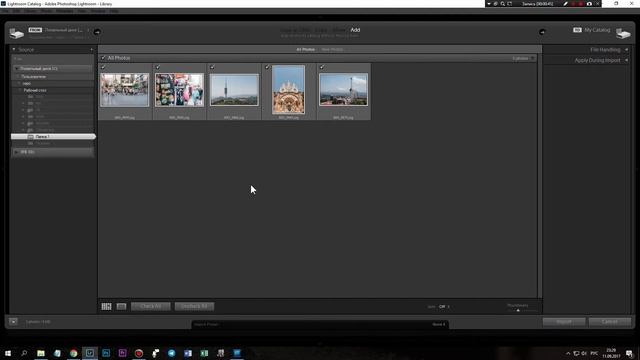The image size is (640, 360).
Task: Select the first street photo thumbnail
Action: (125, 90)
